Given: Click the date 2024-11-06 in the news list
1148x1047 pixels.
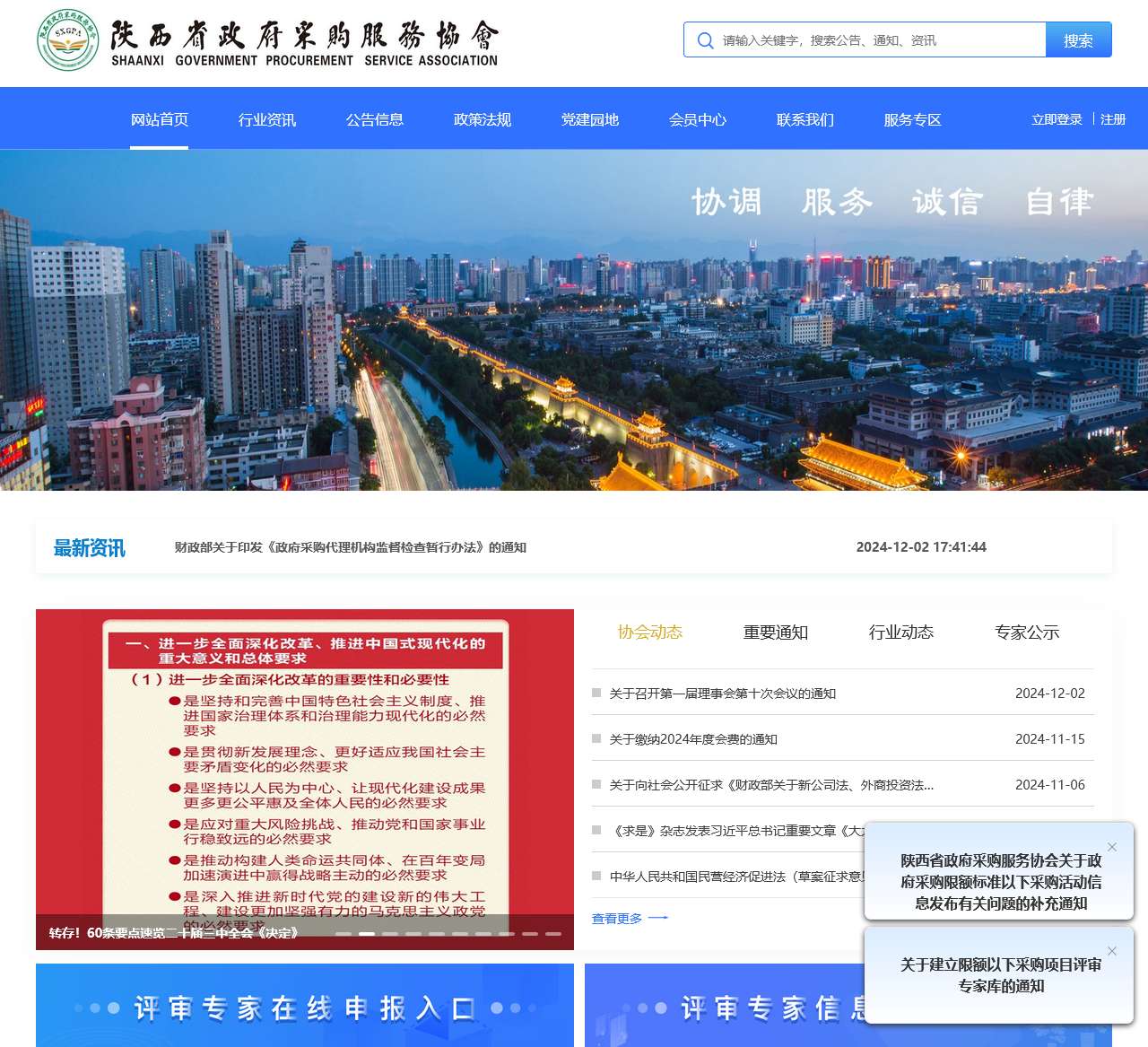Looking at the screenshot, I should 1050,785.
